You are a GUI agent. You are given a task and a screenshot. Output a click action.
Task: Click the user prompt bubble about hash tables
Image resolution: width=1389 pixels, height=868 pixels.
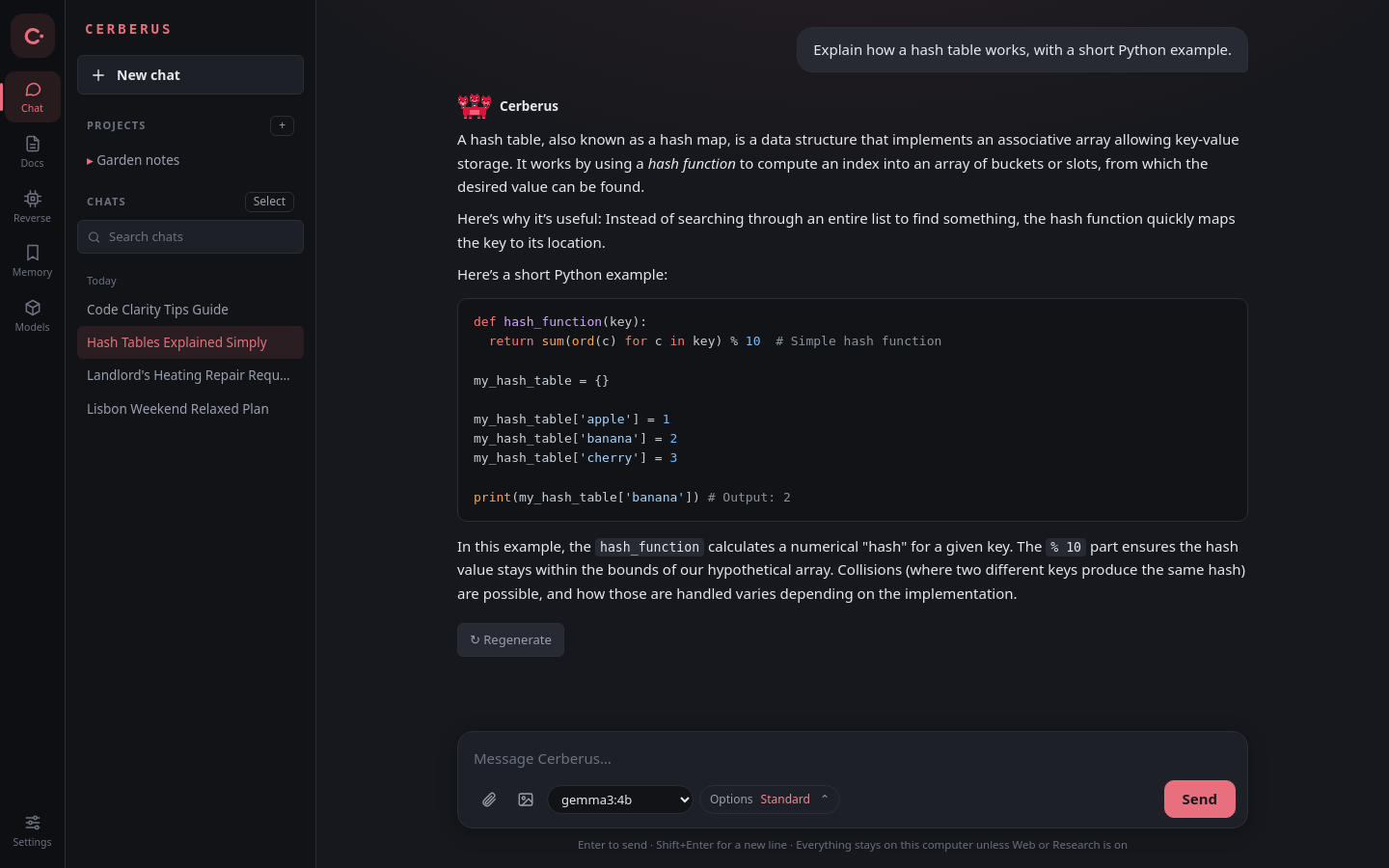pos(1021,50)
